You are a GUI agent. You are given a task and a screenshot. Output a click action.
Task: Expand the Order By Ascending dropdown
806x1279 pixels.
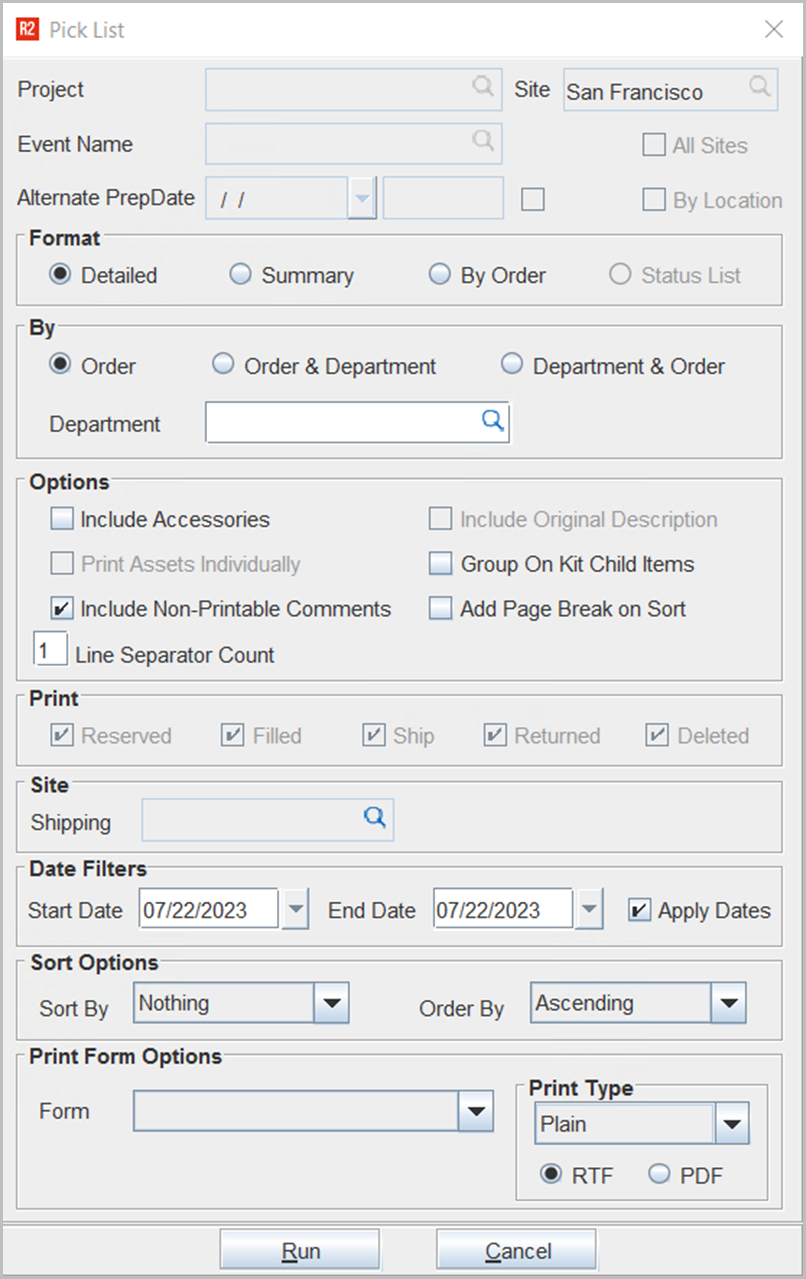[729, 1004]
